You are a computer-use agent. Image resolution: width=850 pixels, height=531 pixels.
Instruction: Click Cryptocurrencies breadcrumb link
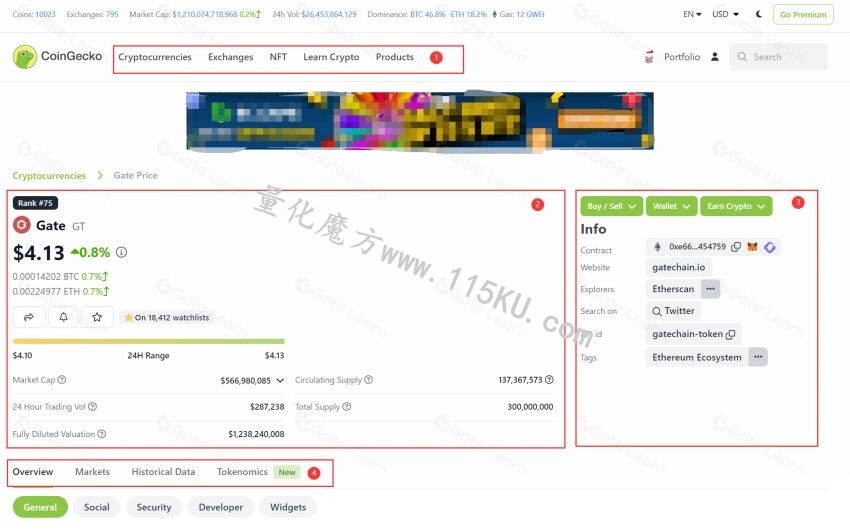pos(49,175)
